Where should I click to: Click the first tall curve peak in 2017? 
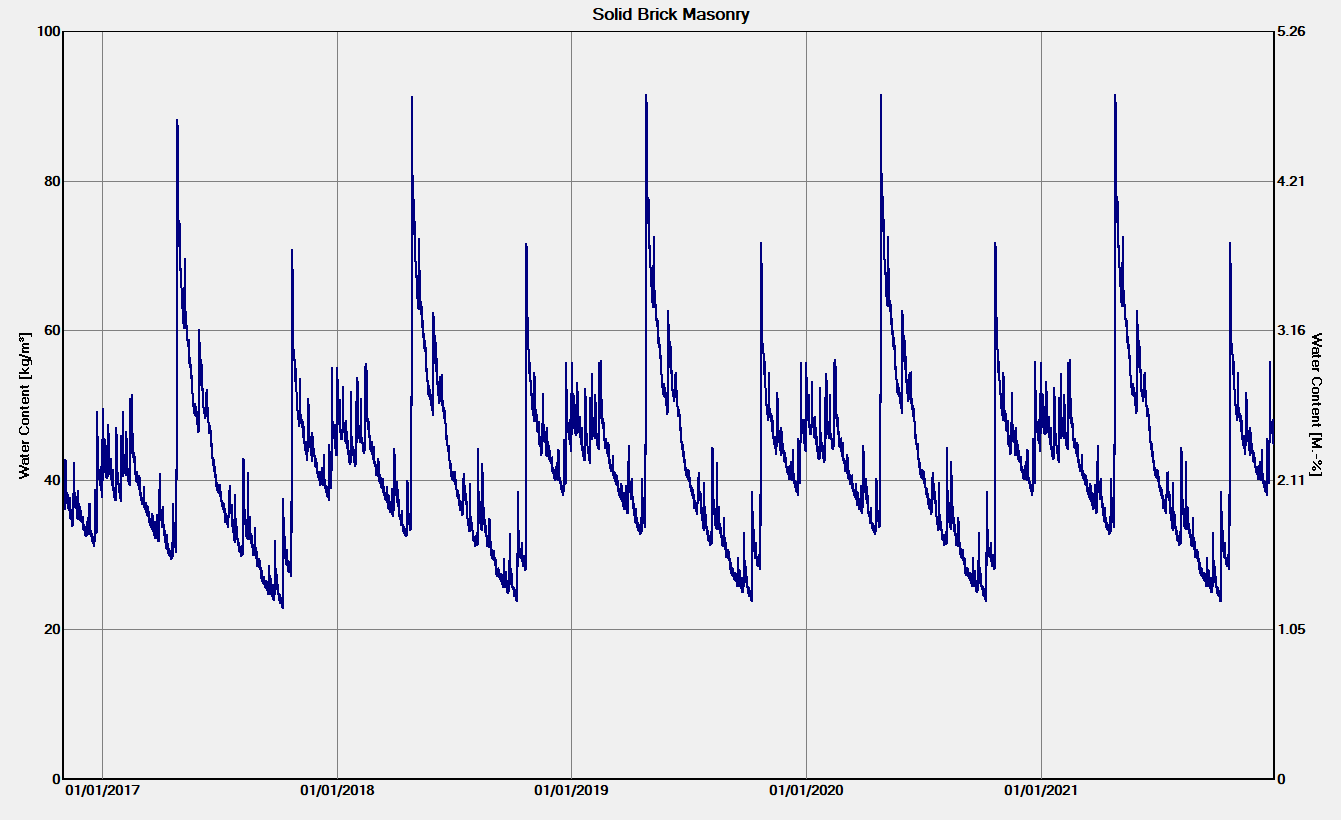pyautogui.click(x=177, y=121)
